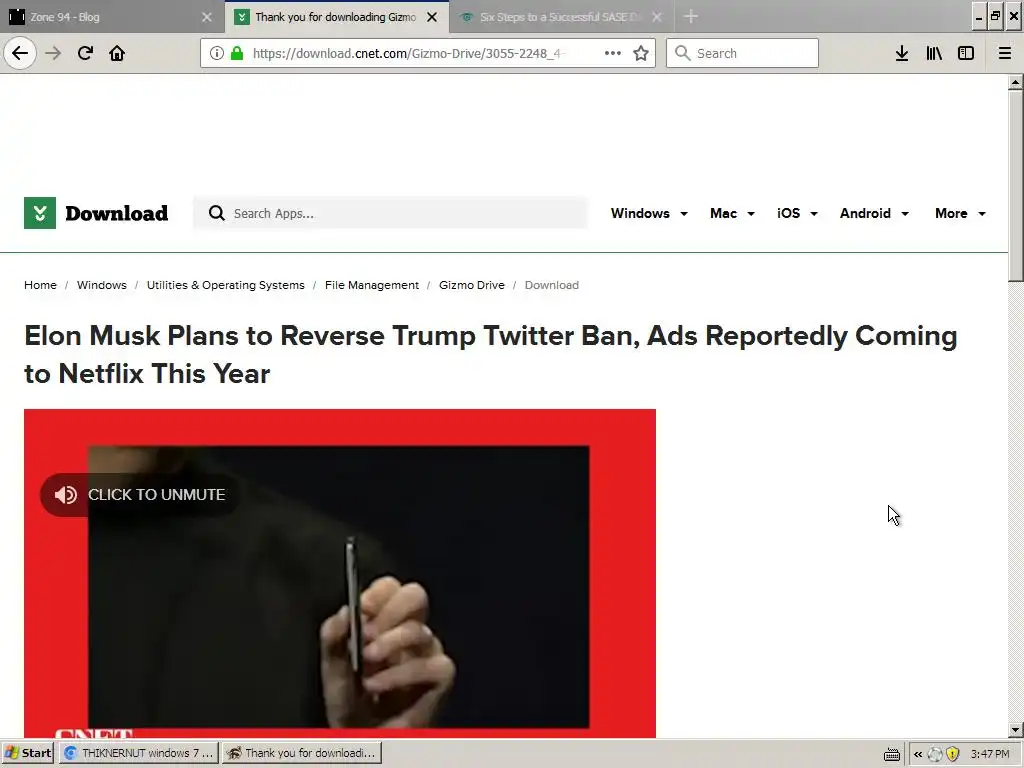Reload the current page

85,53
